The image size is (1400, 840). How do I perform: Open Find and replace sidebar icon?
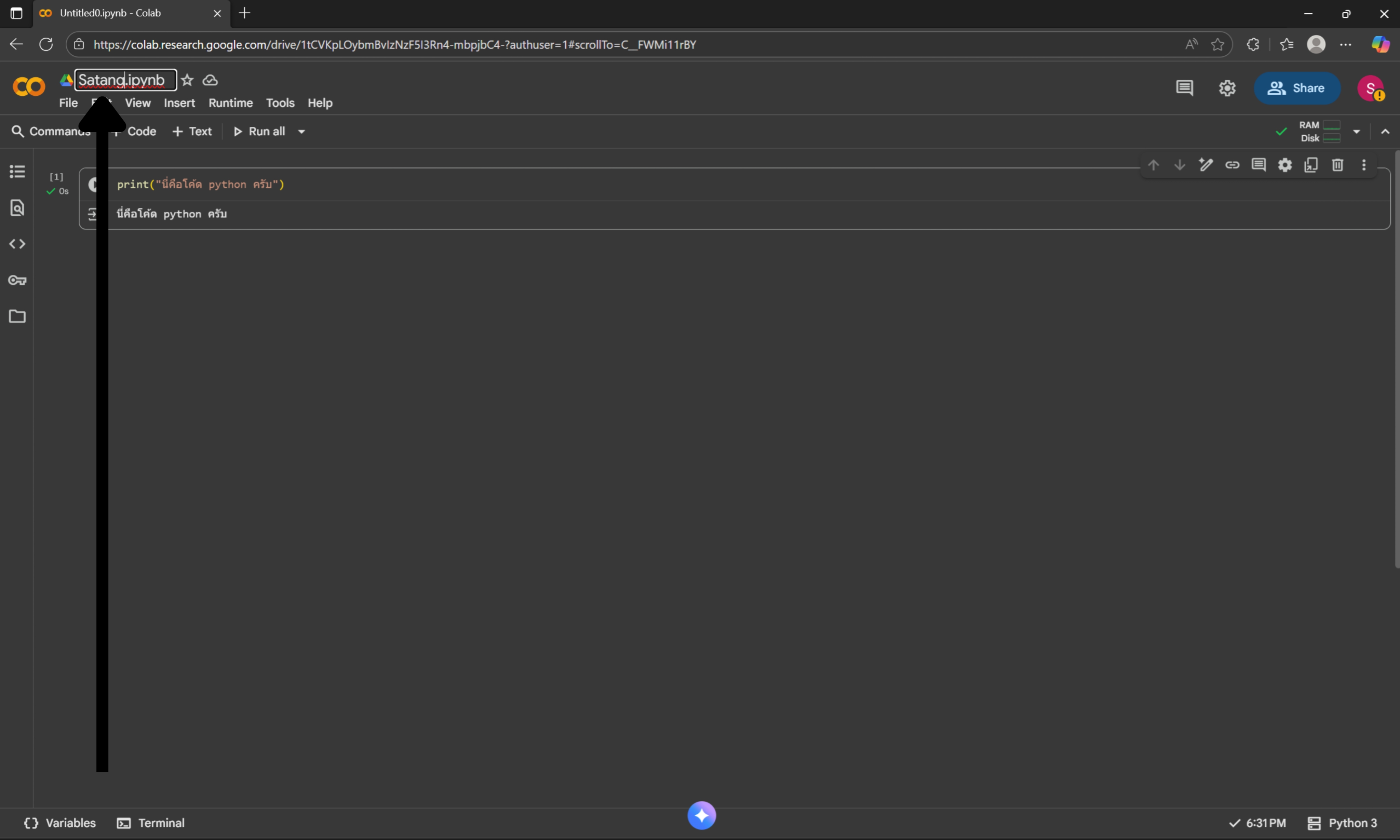pyautogui.click(x=17, y=208)
